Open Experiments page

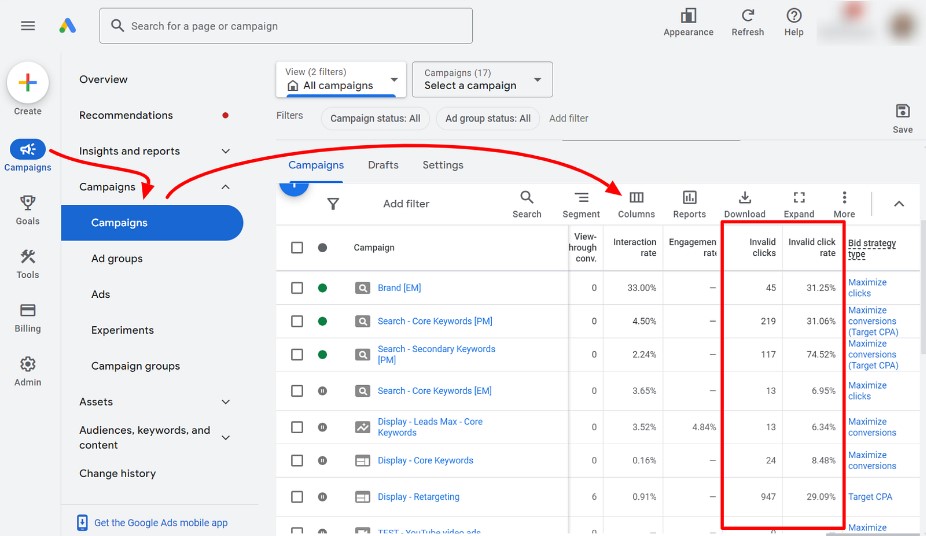pos(122,330)
